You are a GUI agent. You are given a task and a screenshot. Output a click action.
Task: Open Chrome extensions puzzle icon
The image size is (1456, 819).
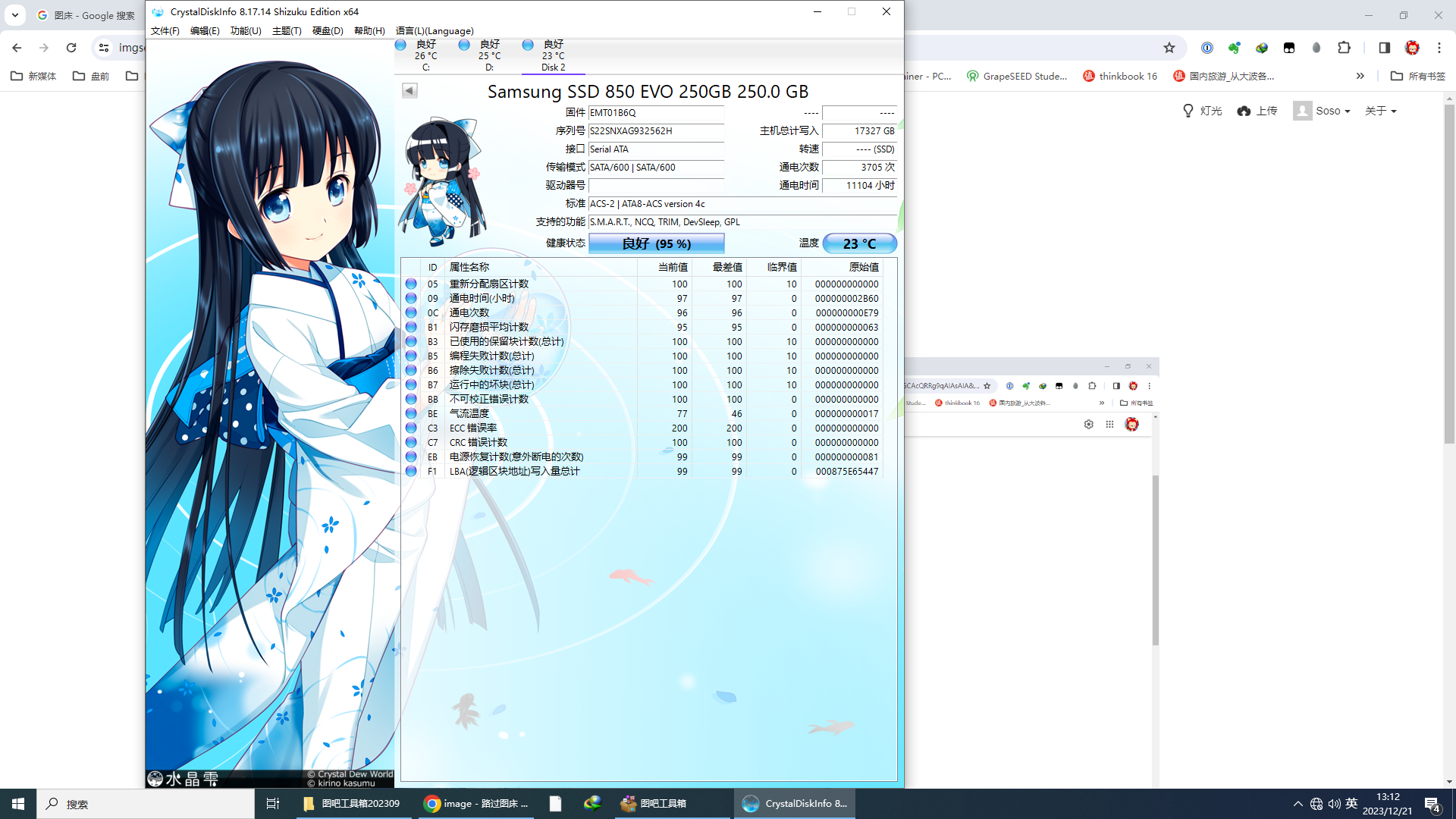click(1344, 48)
